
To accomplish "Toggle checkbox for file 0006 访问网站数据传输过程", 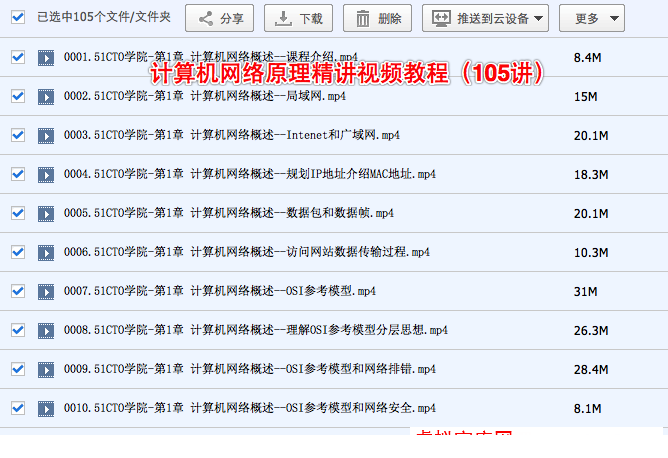I will coord(18,252).
